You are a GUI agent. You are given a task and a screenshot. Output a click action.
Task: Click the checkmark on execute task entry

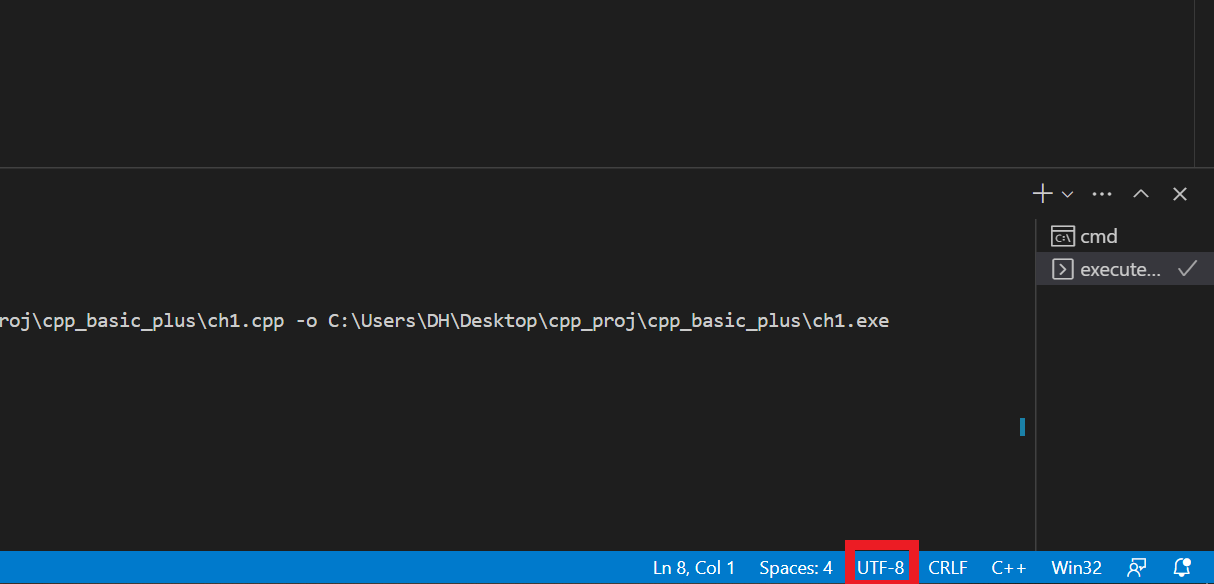point(1187,268)
